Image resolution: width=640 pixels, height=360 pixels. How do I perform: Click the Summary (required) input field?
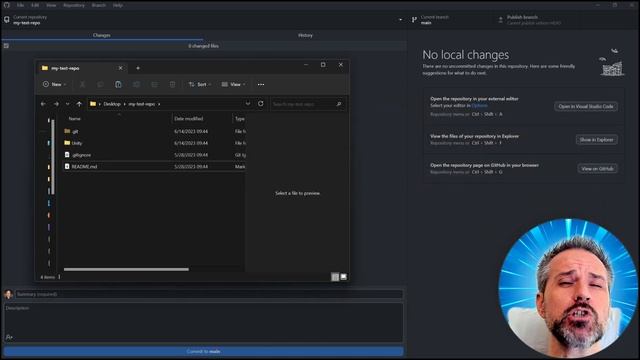click(x=209, y=294)
